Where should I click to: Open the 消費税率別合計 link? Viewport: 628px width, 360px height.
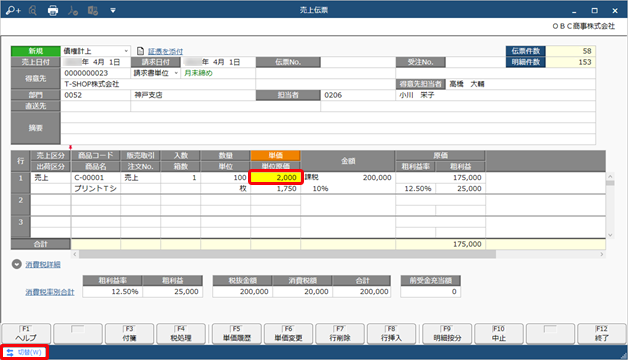coord(50,292)
